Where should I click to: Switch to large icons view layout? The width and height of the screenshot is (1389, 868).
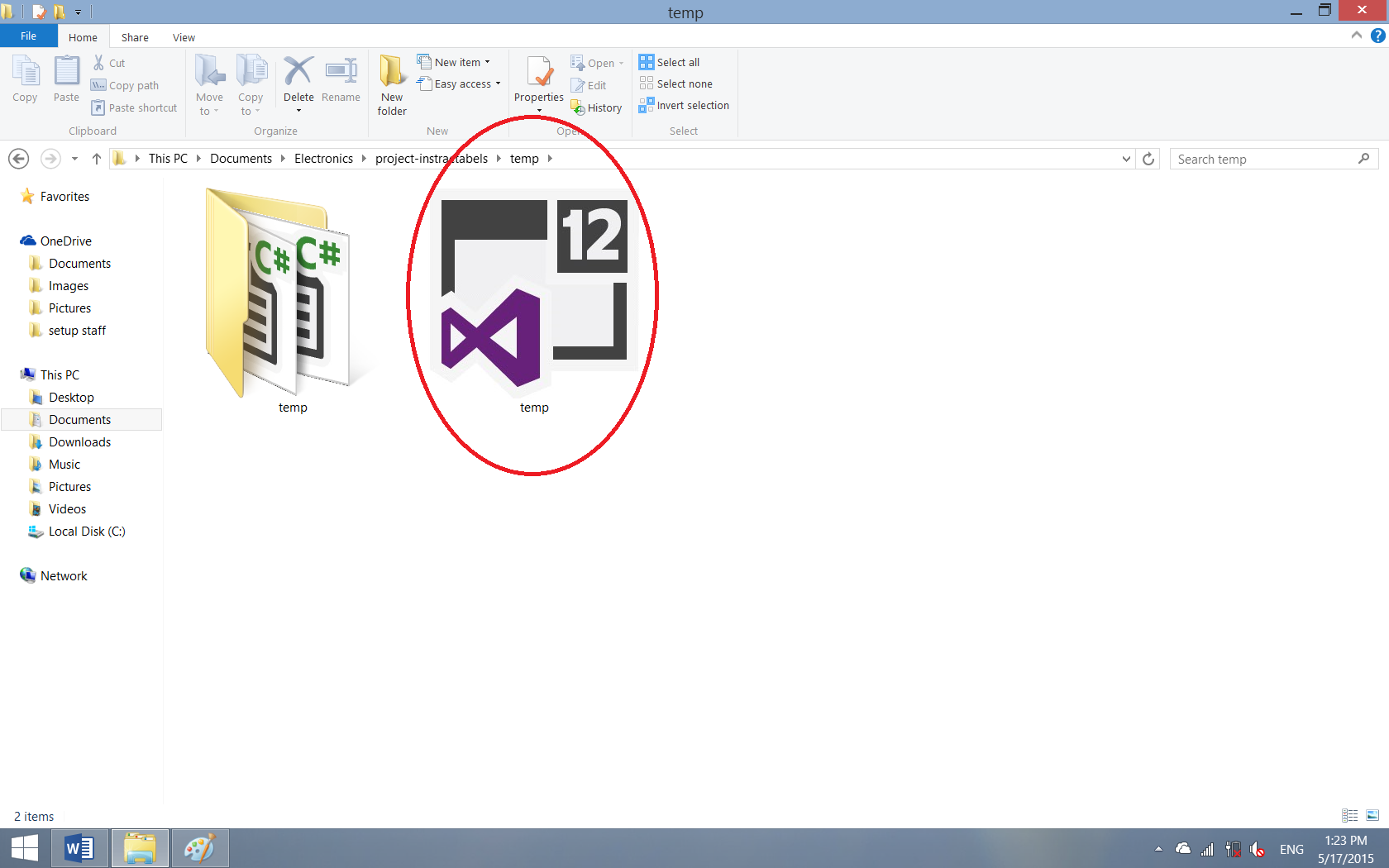(1372, 815)
